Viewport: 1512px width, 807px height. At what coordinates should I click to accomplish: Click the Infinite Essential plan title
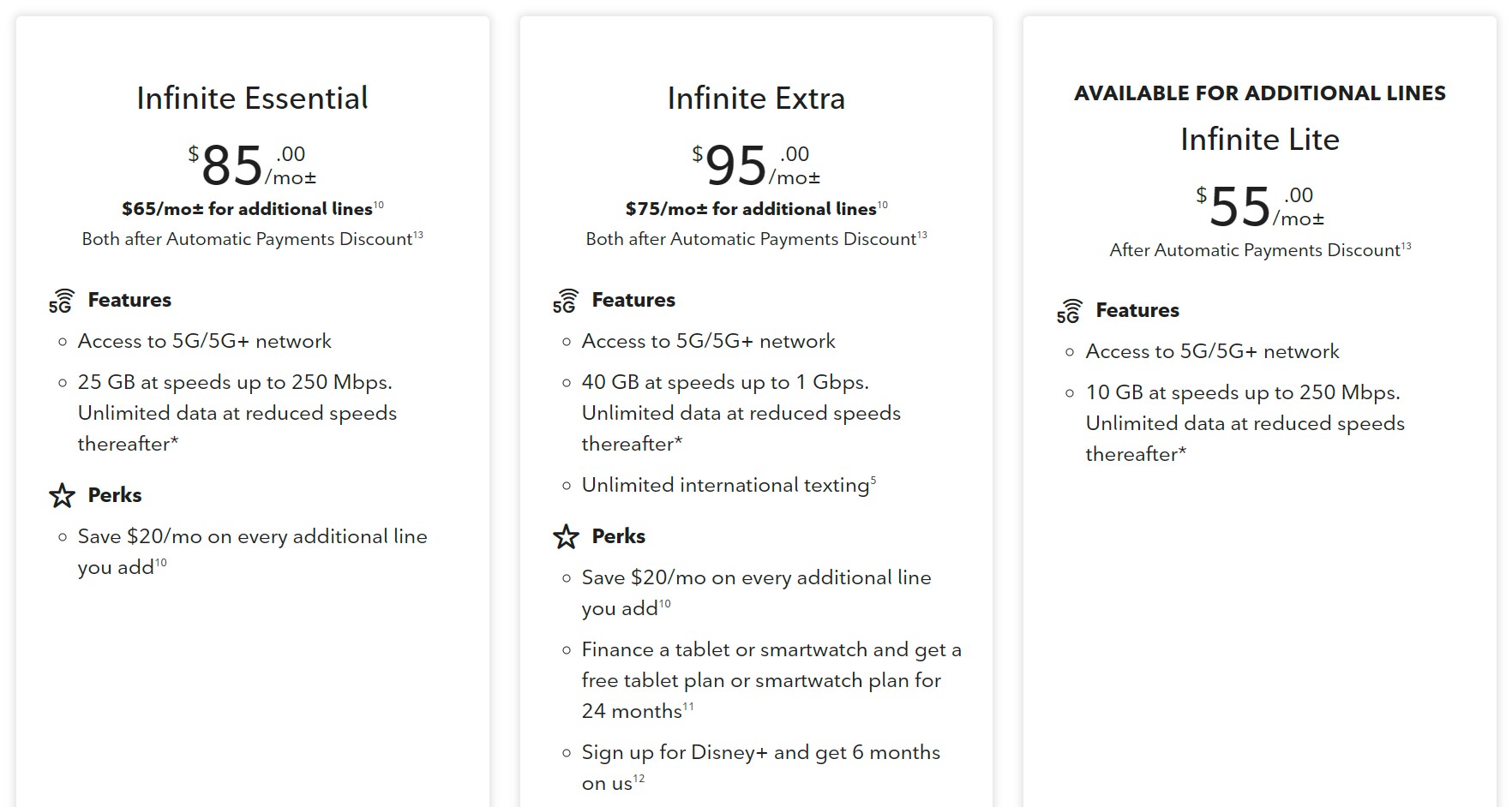[x=252, y=99]
